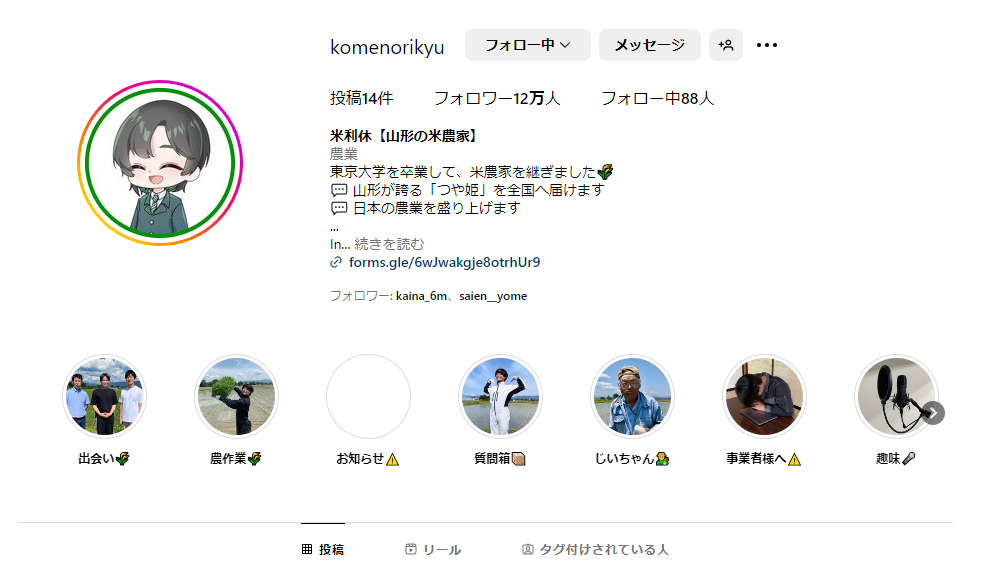The width and height of the screenshot is (984, 571).
Task: View the フォロワー12万人 list
Action: pos(497,99)
